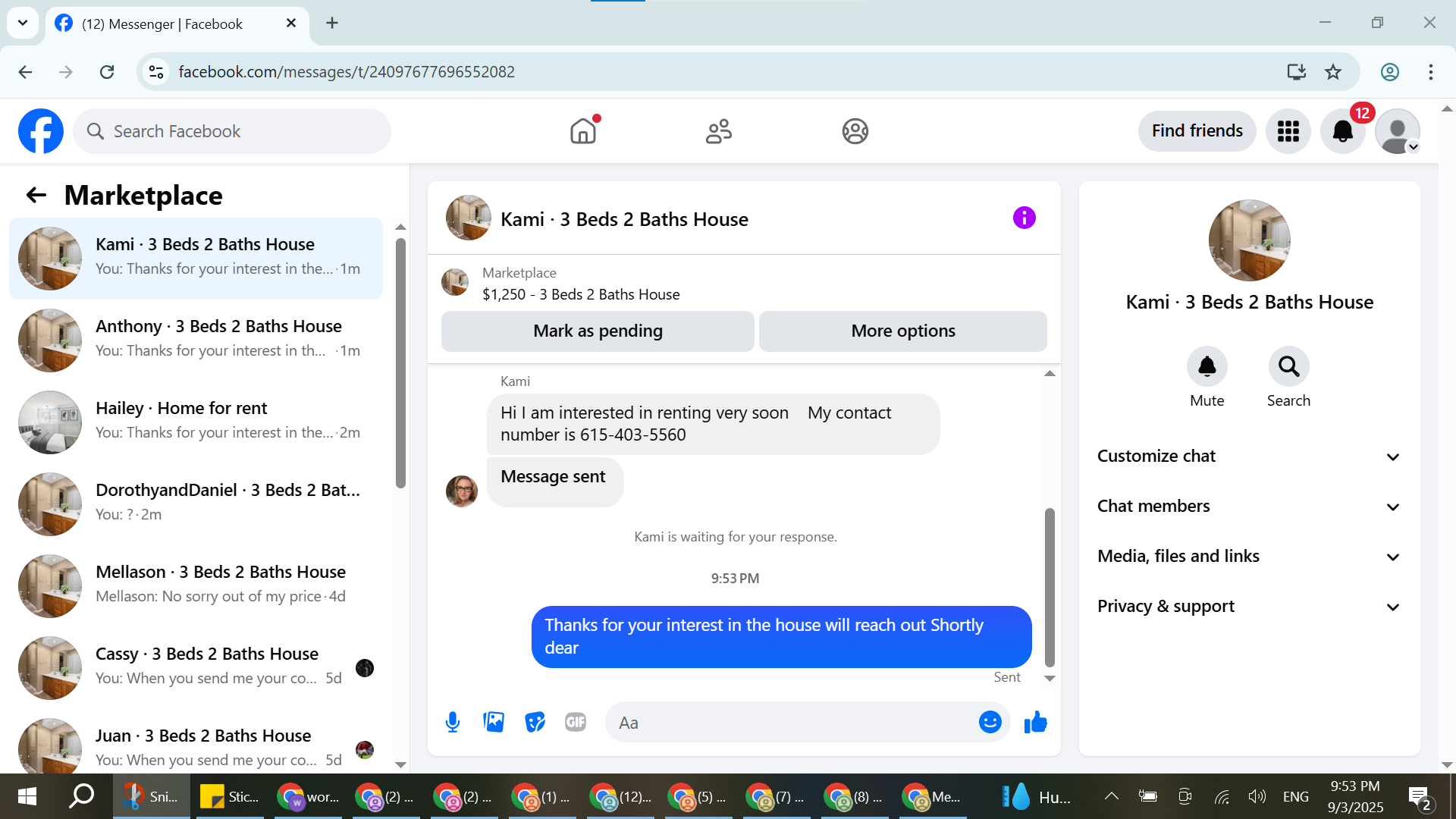
Task: Open the Windows Start menu
Action: (27, 796)
